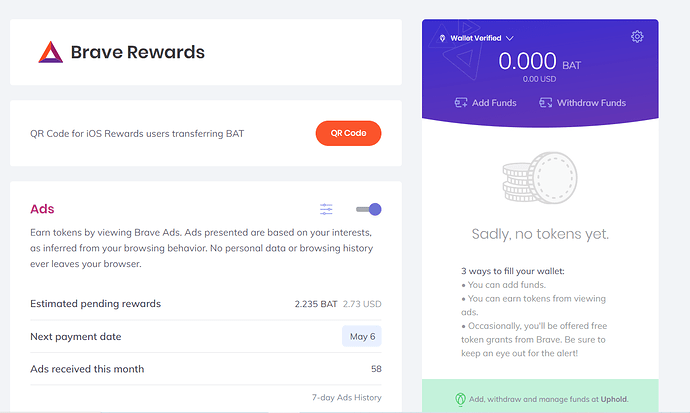This screenshot has height=413, width=690.
Task: Click the Brave Rewards triangle logo
Action: pyautogui.click(x=50, y=52)
